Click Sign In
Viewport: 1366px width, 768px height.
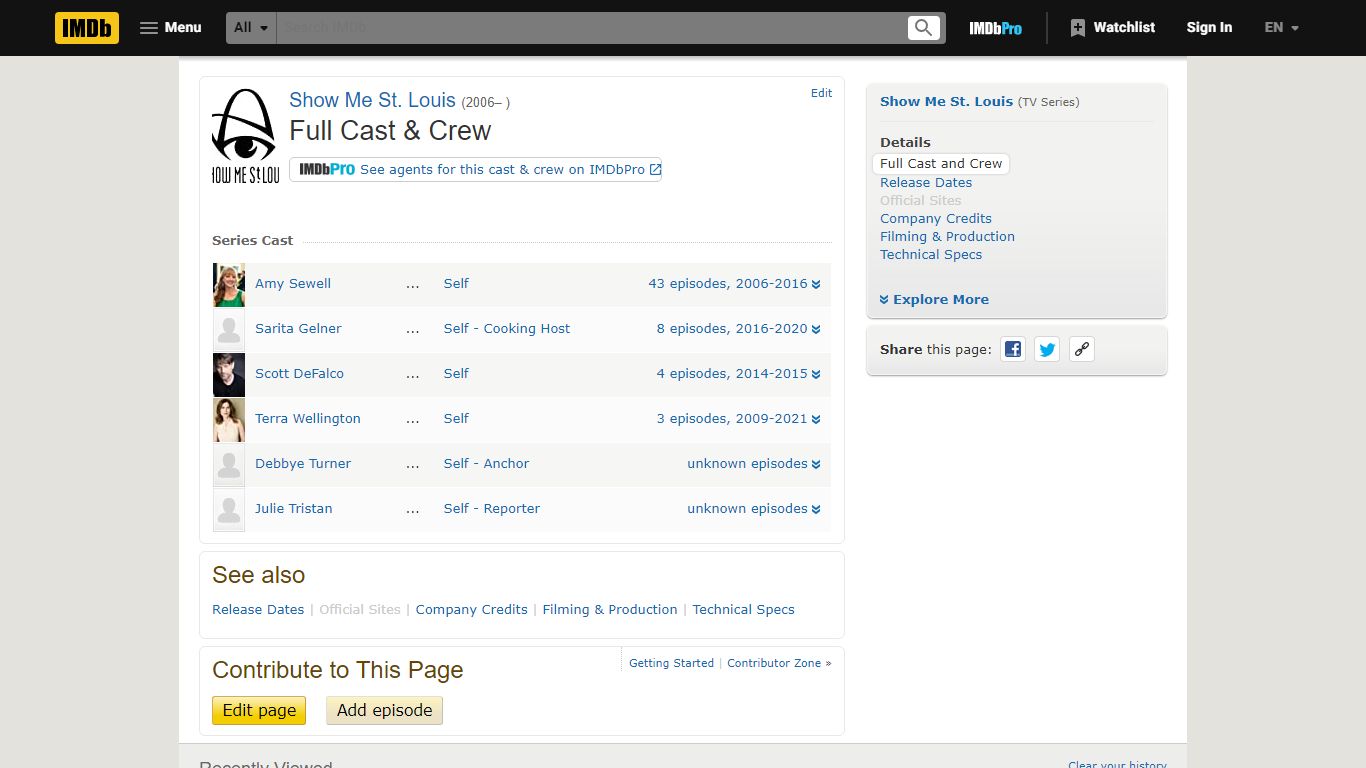point(1209,28)
